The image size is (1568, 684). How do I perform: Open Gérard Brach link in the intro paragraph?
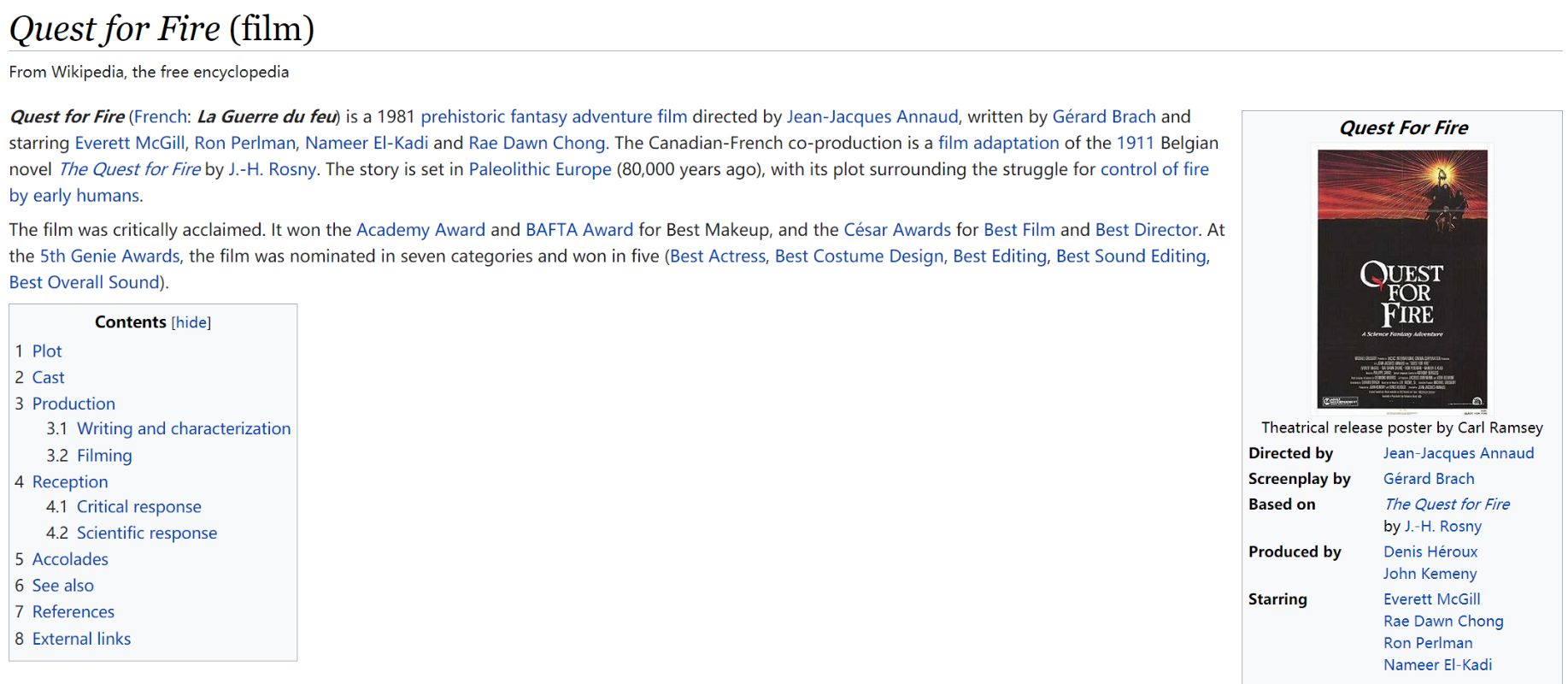1104,116
